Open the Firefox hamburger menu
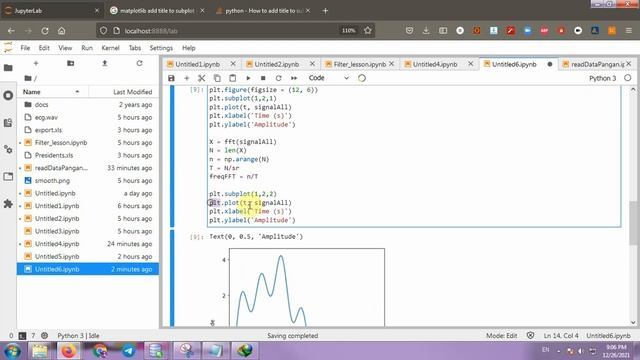640x360 pixels. (x=629, y=31)
